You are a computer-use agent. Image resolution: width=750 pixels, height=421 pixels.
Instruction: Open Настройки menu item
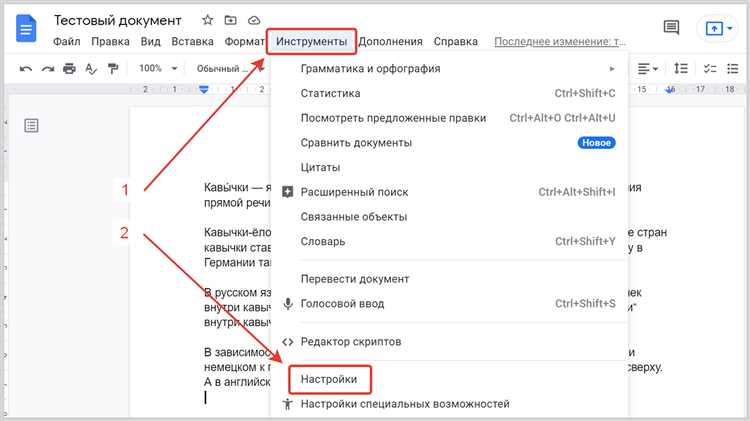tap(330, 379)
